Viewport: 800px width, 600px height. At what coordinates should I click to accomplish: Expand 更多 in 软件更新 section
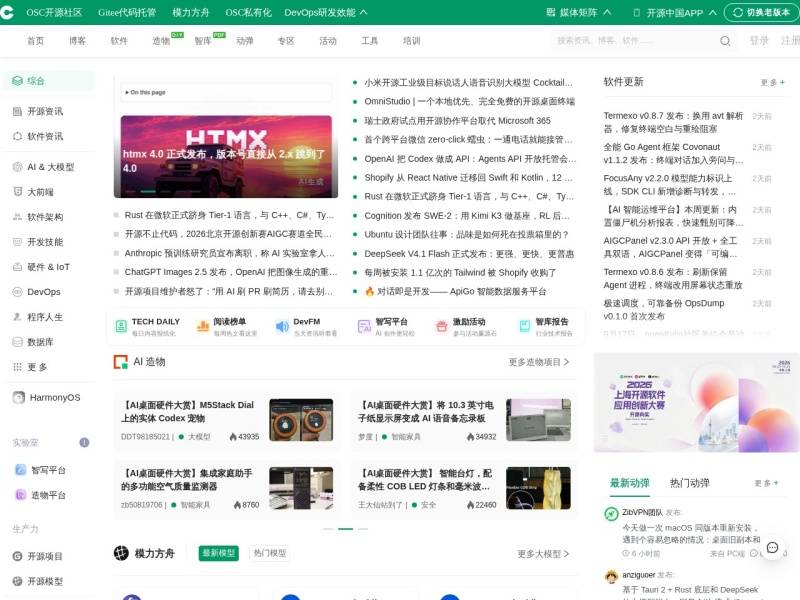772,82
